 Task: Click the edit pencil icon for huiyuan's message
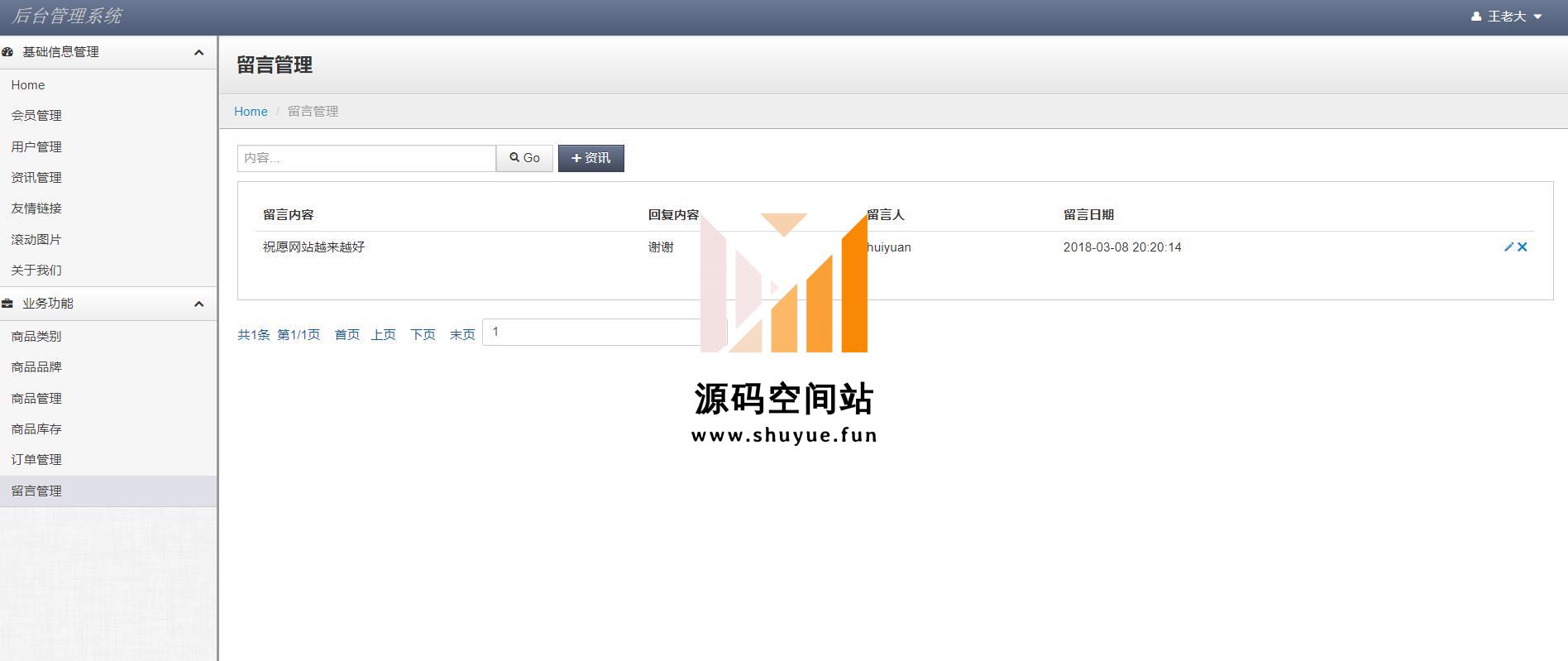(x=1508, y=247)
